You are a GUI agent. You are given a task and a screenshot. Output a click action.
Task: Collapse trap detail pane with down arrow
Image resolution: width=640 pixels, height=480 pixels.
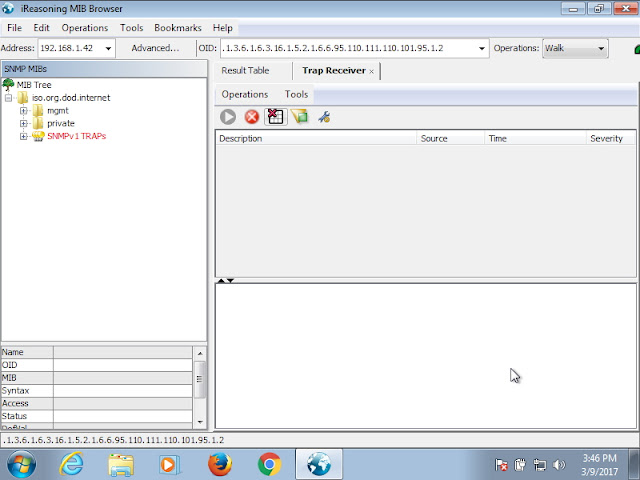230,281
